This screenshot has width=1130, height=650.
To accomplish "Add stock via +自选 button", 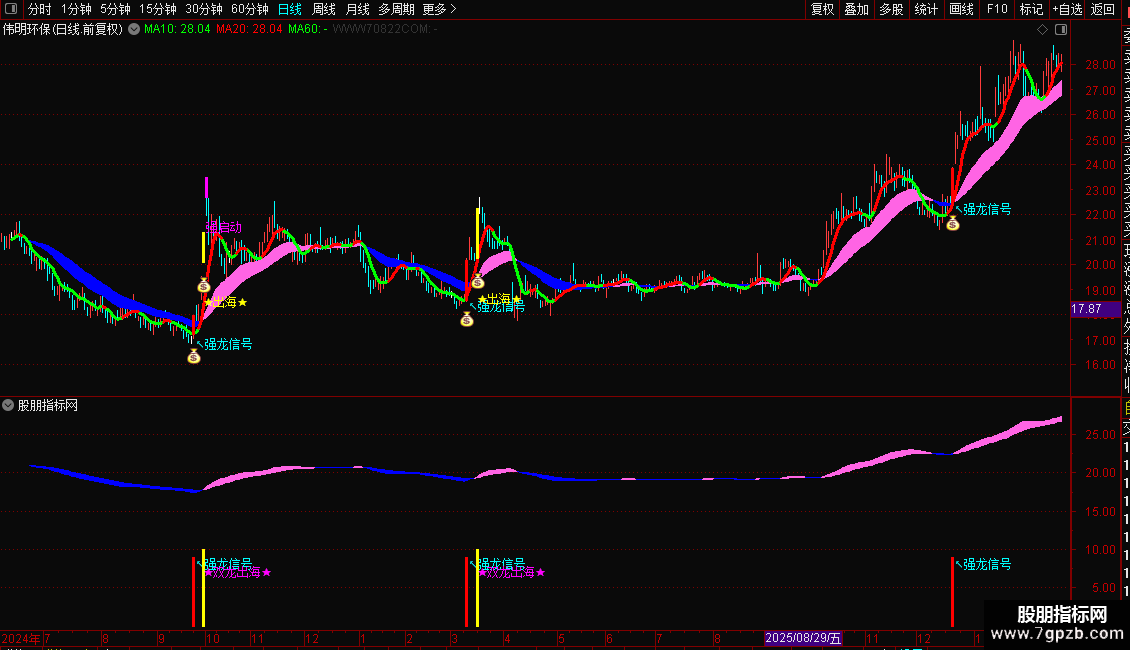I will [1067, 9].
